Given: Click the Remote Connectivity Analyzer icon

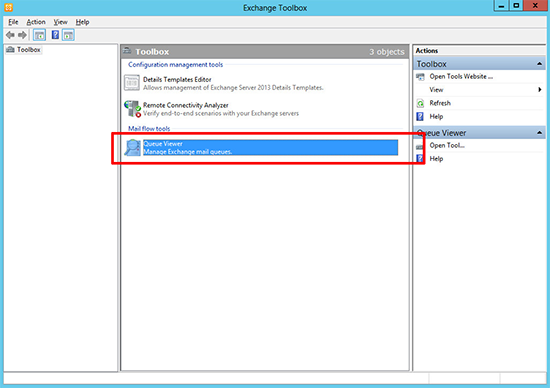Looking at the screenshot, I should coord(132,109).
